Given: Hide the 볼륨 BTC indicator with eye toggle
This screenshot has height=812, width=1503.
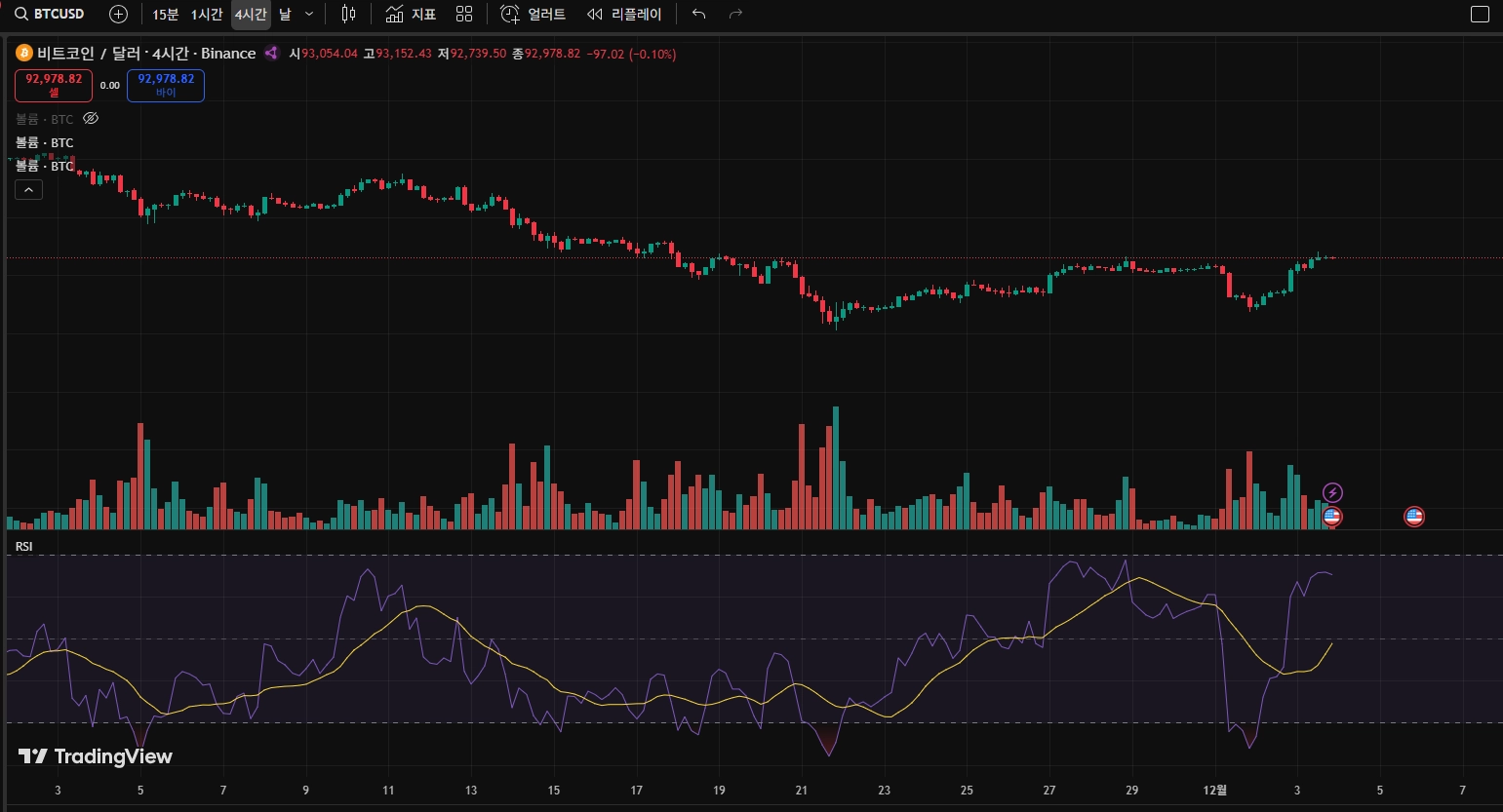Looking at the screenshot, I should coord(91,118).
